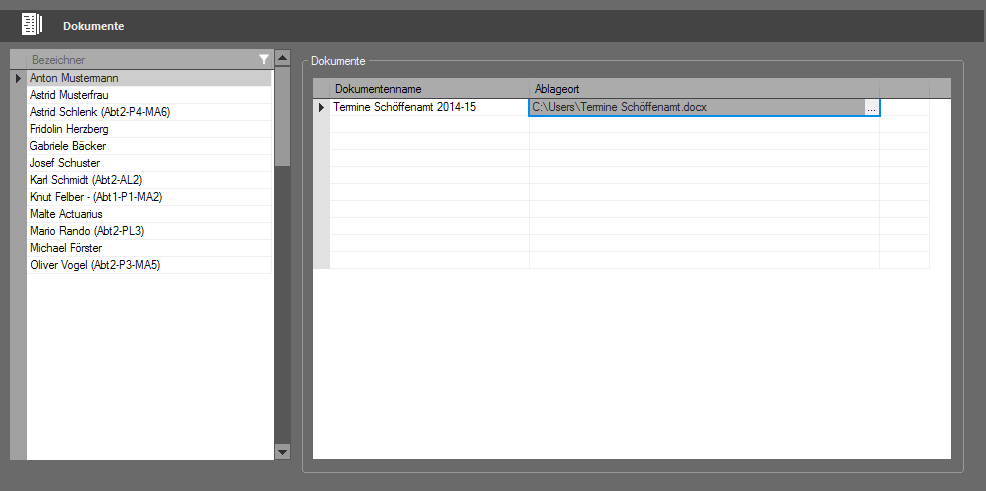Click the Ablageort column header
Viewport: 986px width, 491px height.
click(x=704, y=89)
